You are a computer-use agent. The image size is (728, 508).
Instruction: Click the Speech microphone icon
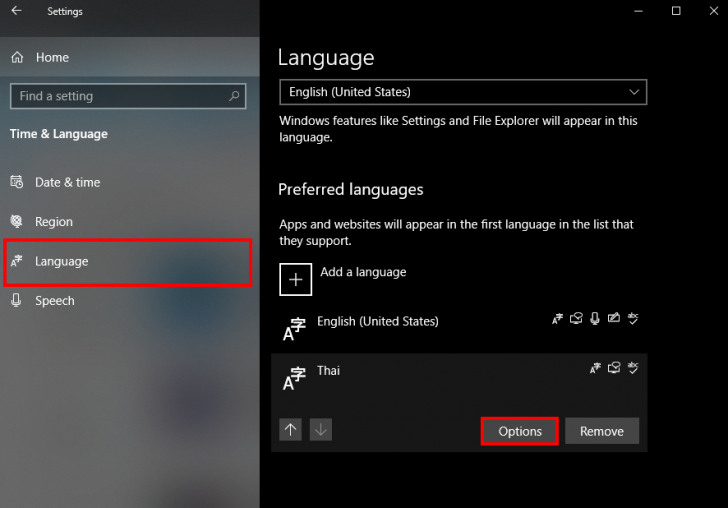pos(16,300)
